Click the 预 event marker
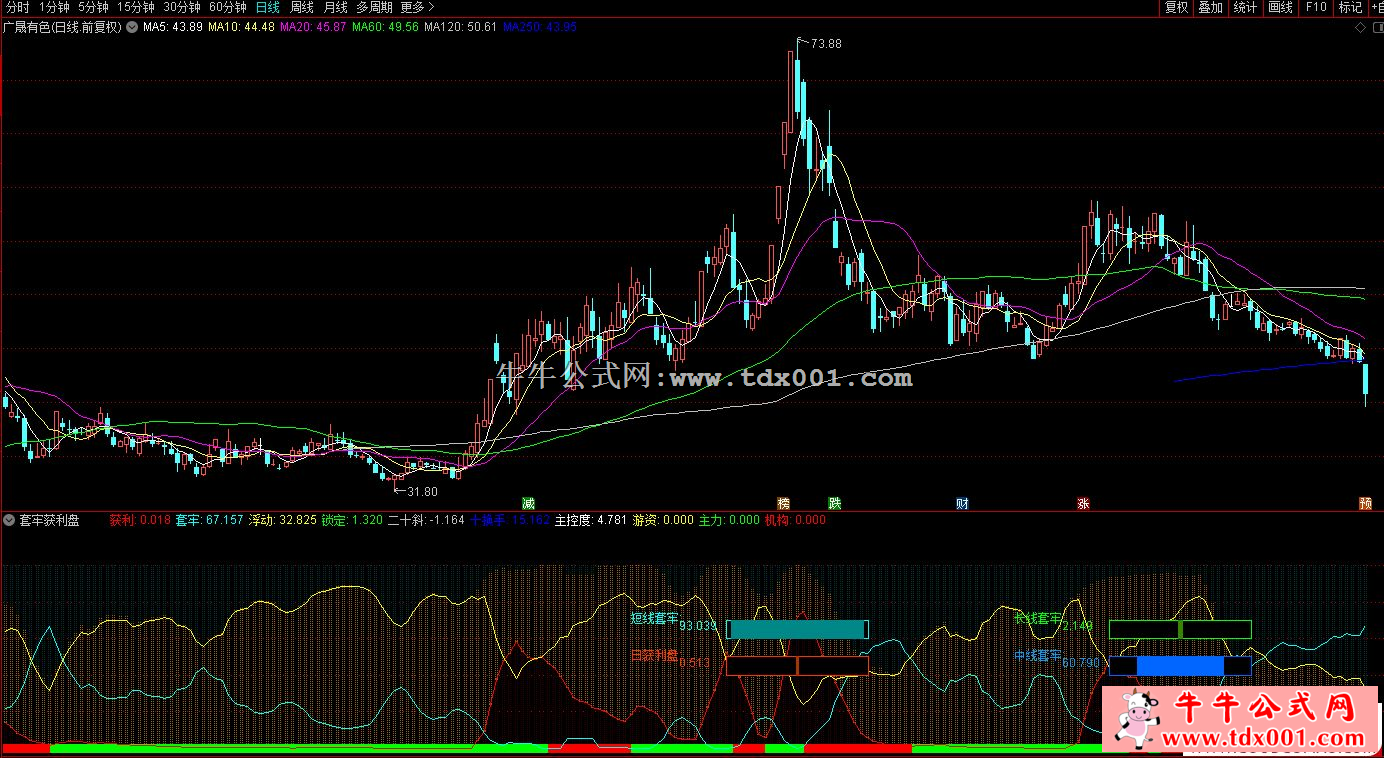The image size is (1384, 758). (1365, 503)
